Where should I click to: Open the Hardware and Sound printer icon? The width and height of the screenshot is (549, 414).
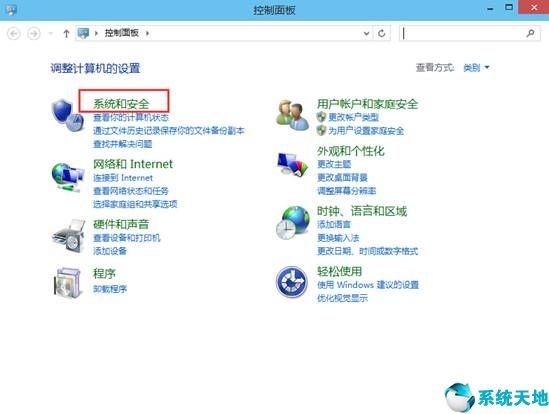coord(69,236)
